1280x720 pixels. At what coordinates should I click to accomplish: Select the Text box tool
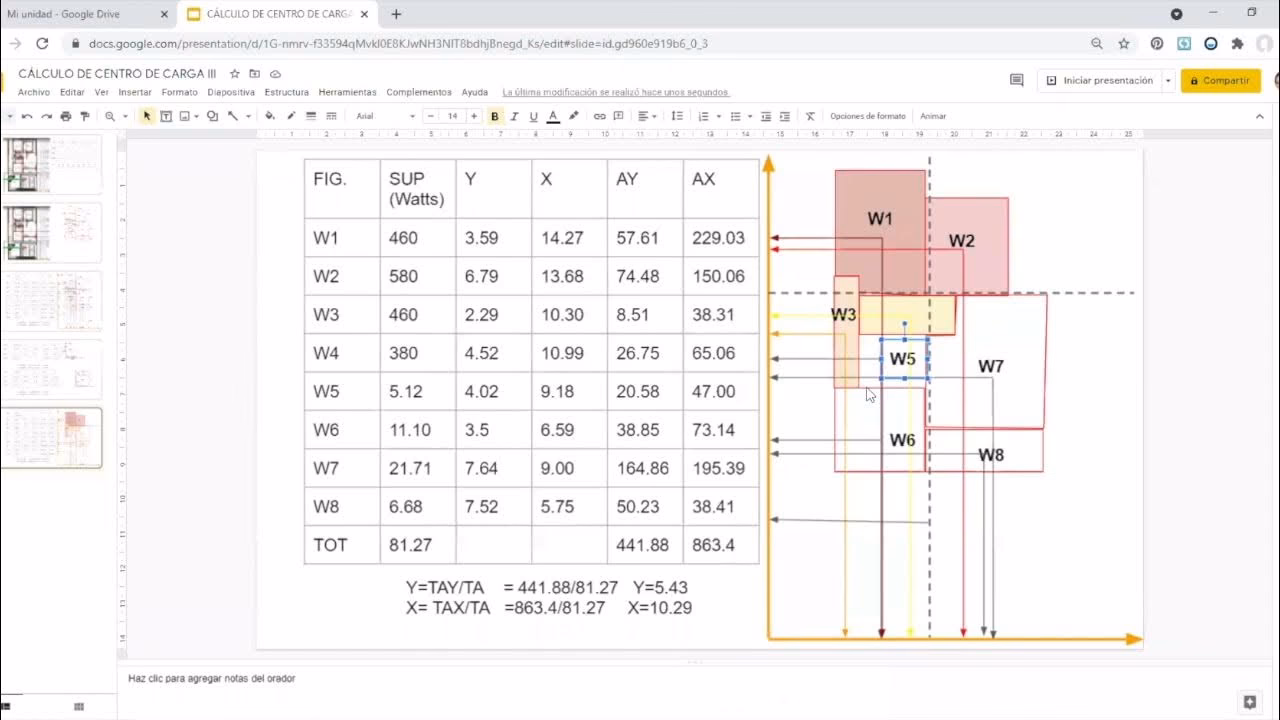coord(166,116)
